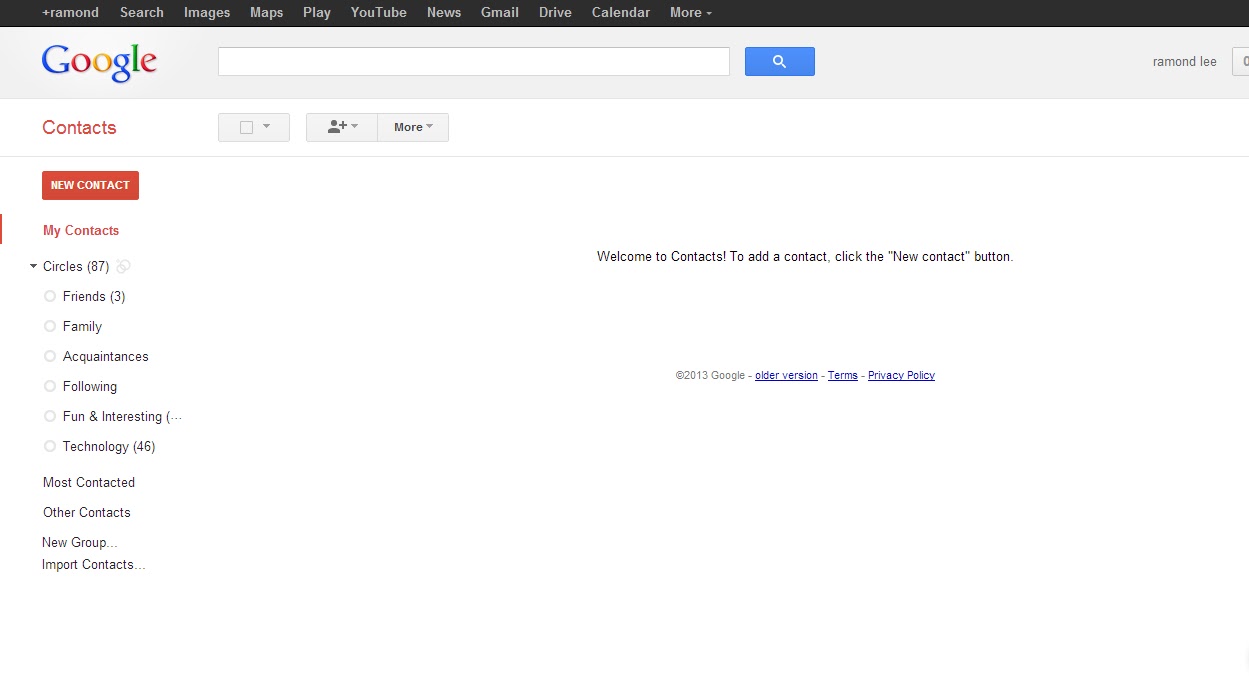
Task: Go to Search in the top bar
Action: pos(142,13)
